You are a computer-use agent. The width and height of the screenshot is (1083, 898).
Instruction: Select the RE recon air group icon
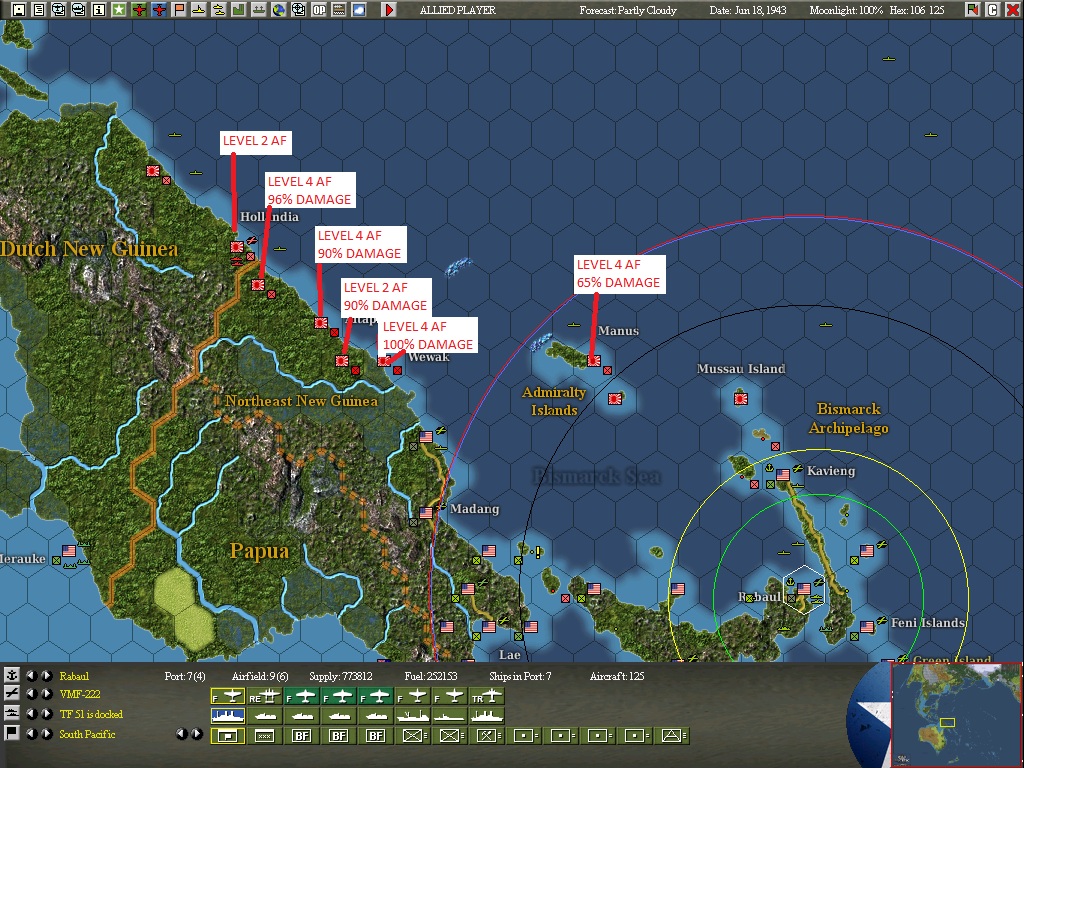click(265, 696)
